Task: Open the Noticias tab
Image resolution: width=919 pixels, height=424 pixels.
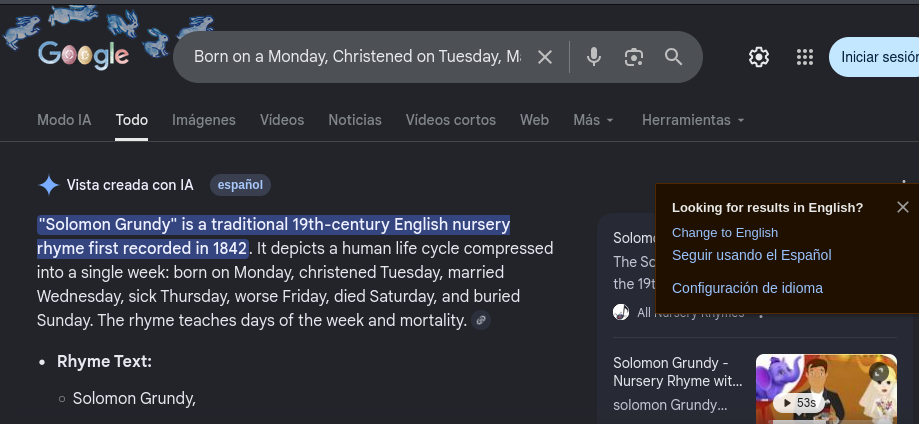Action: click(355, 120)
